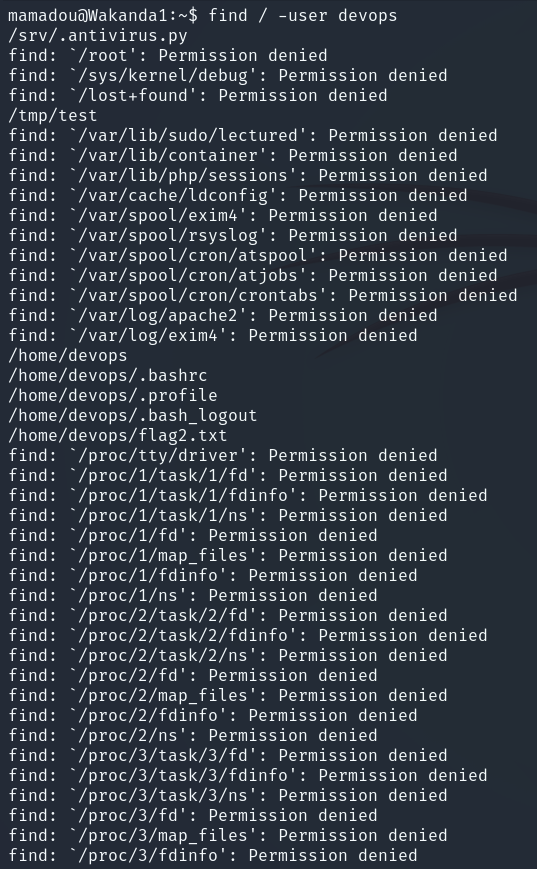537x869 pixels.
Task: Click the /proc/3/fdinfo last output line
Action: 212,855
